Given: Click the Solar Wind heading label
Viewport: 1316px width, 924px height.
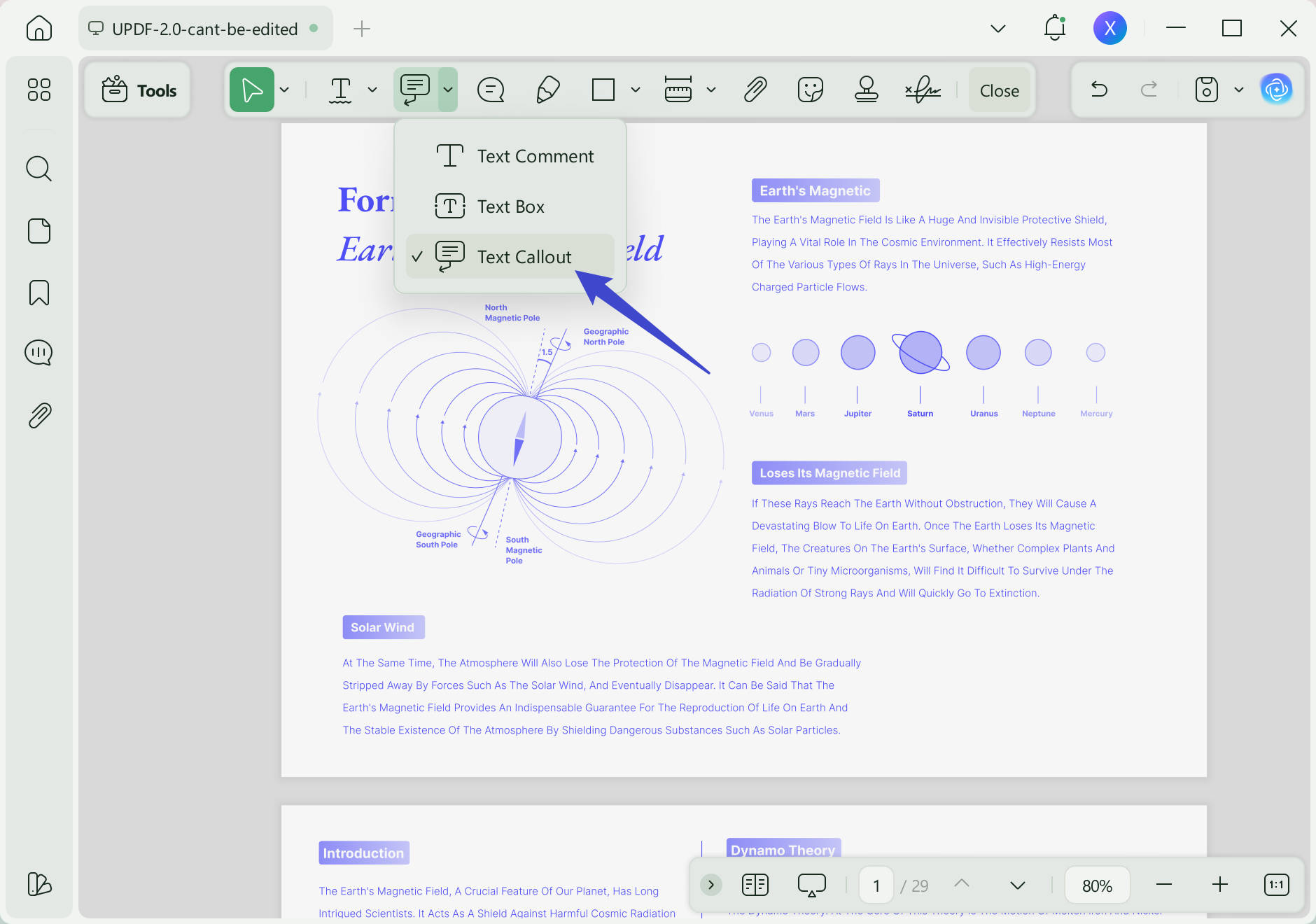Looking at the screenshot, I should click(x=383, y=627).
